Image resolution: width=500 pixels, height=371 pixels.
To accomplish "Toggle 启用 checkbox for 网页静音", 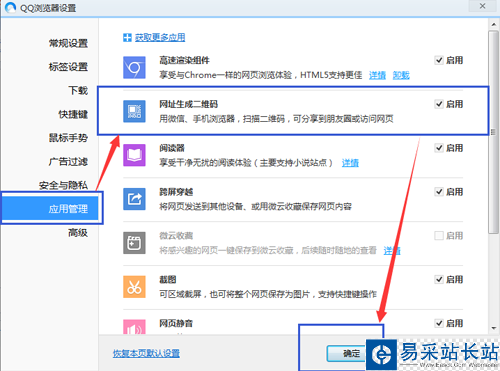I will click(x=439, y=323).
